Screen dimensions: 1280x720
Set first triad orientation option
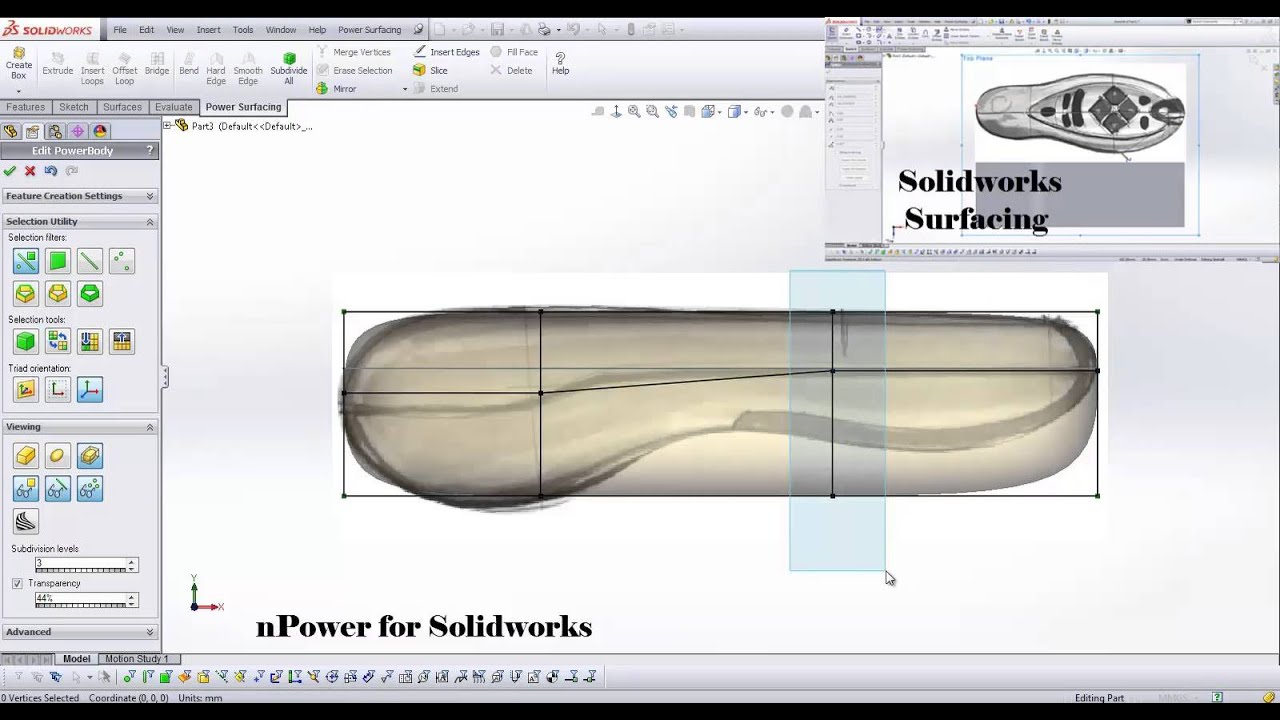point(26,390)
